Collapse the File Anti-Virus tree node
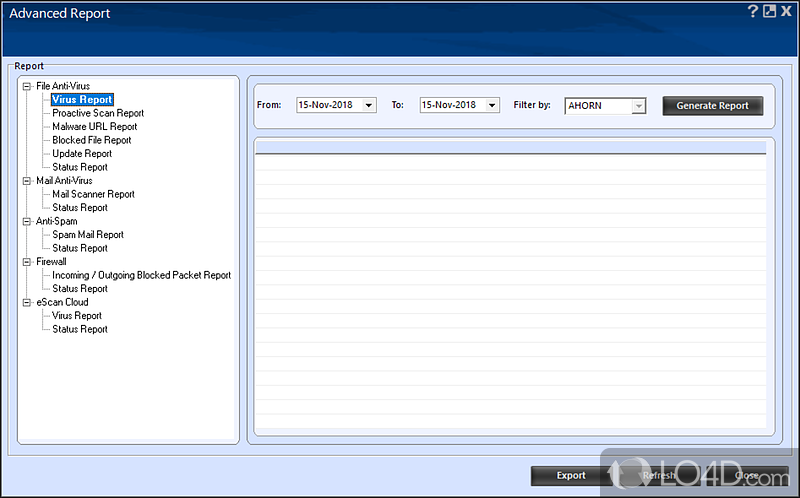800x498 pixels. click(27, 86)
